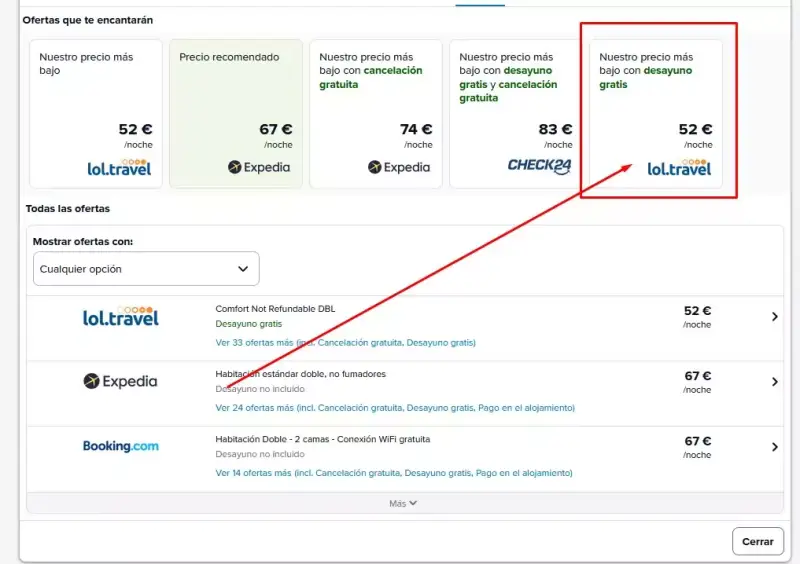This screenshot has width=800, height=564.
Task: Open Booking.com offer via right chevron
Action: (x=774, y=447)
